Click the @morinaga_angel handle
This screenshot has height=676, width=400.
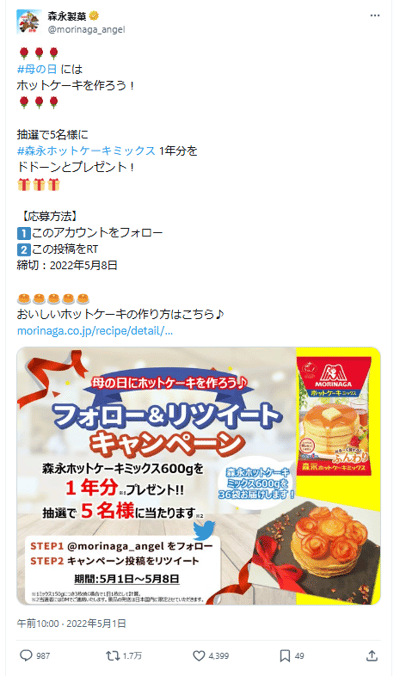(x=86, y=30)
